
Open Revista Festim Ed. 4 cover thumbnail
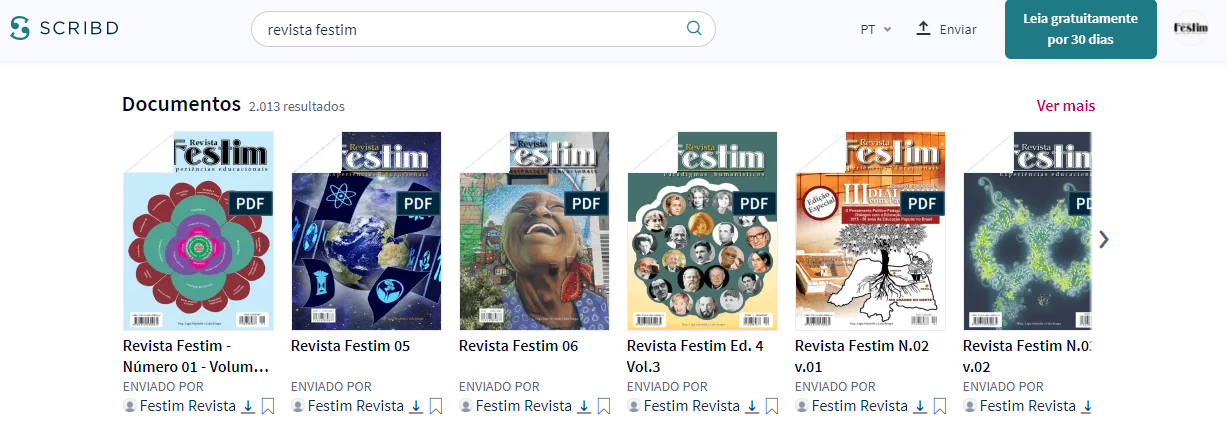point(702,231)
